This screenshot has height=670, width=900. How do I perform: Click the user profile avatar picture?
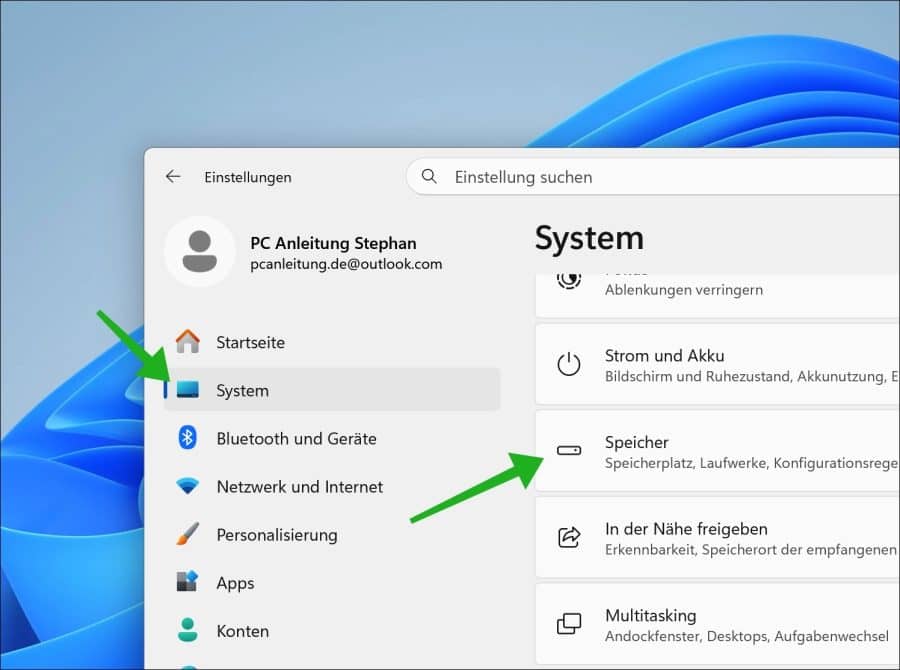click(x=200, y=252)
